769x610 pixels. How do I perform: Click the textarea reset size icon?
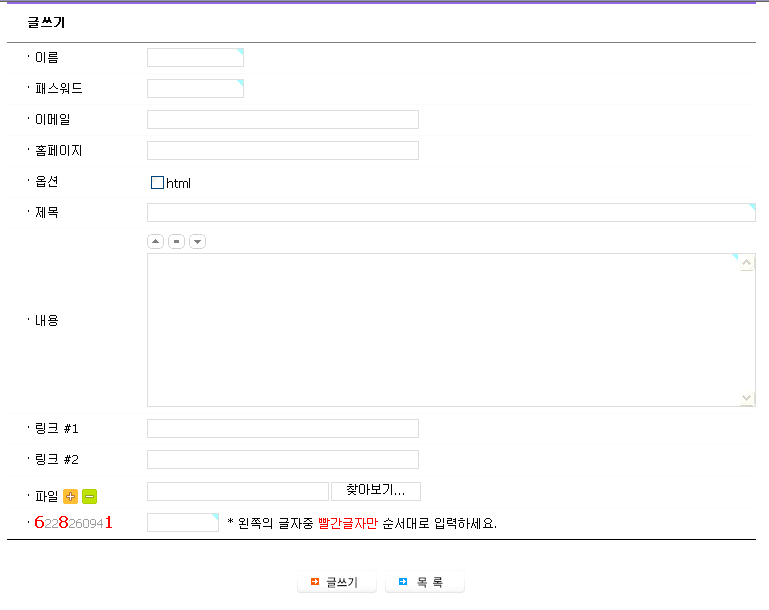177,242
